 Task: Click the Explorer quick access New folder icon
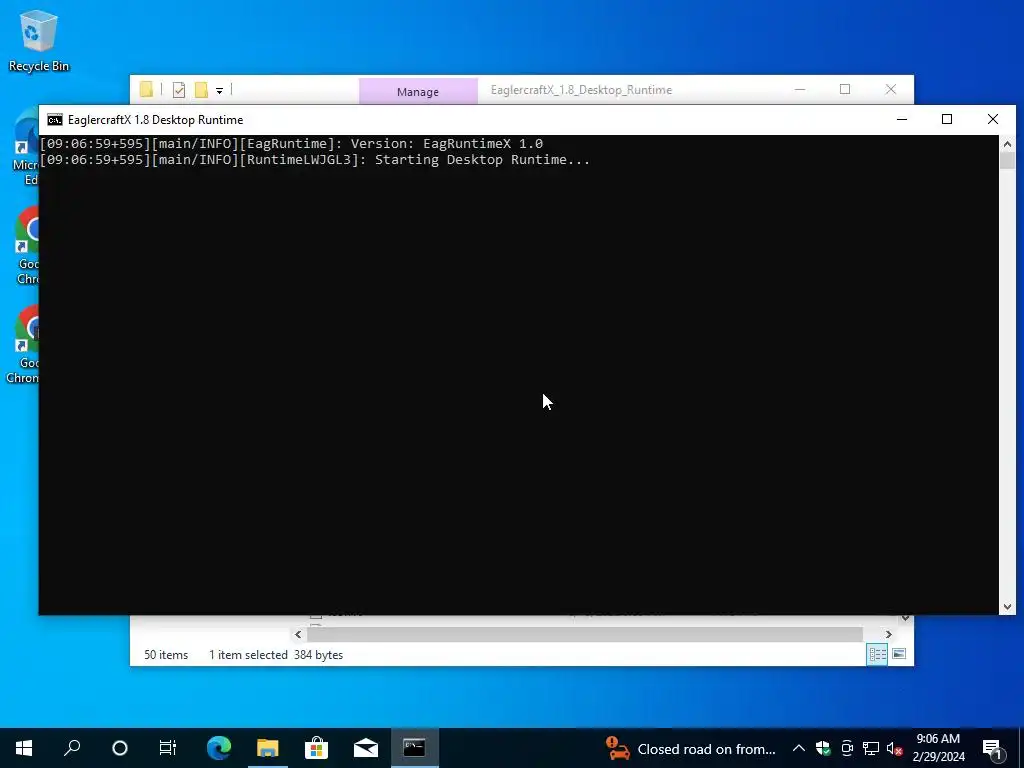tap(201, 90)
